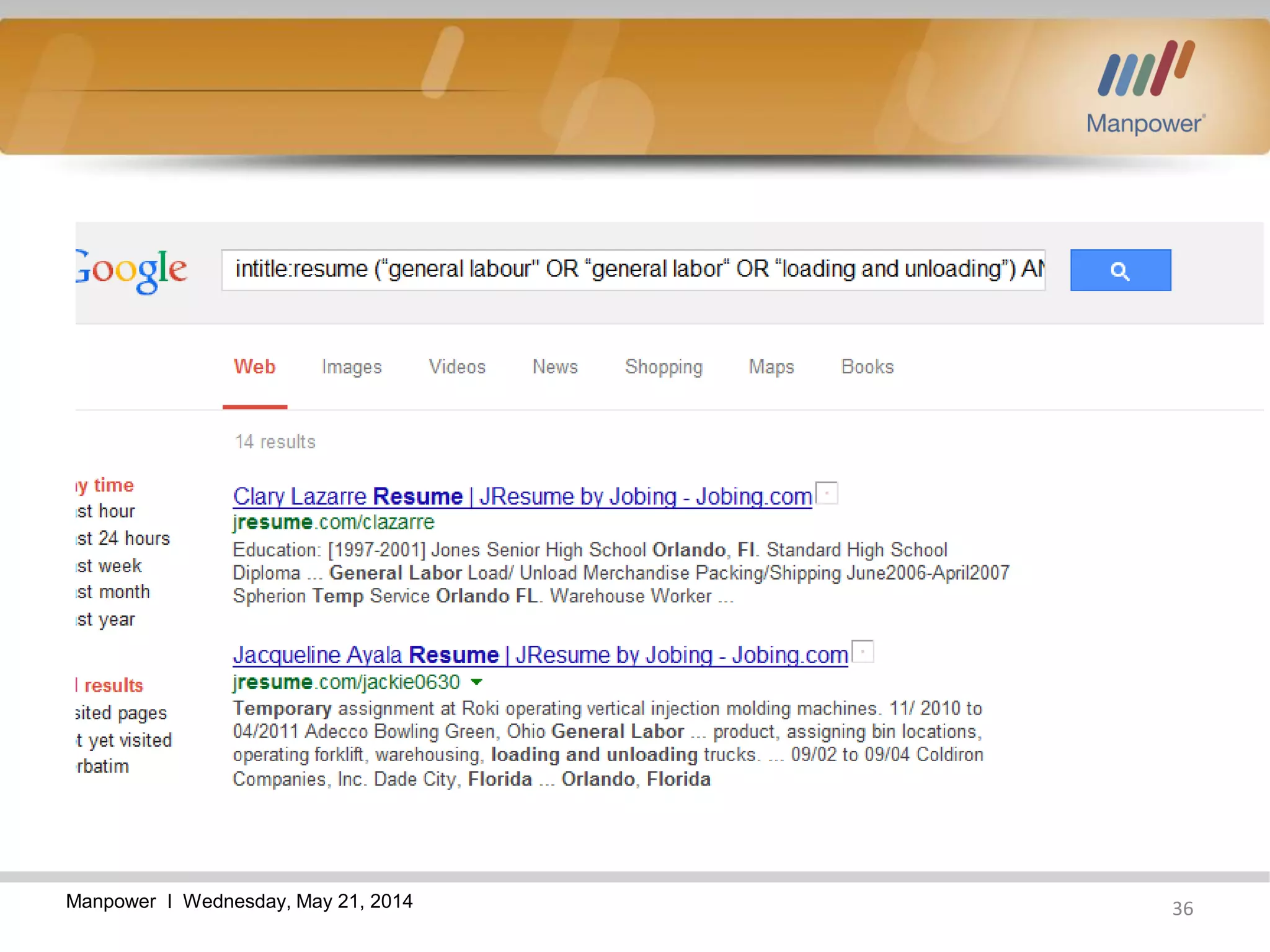Click the Google logo

coord(131,270)
